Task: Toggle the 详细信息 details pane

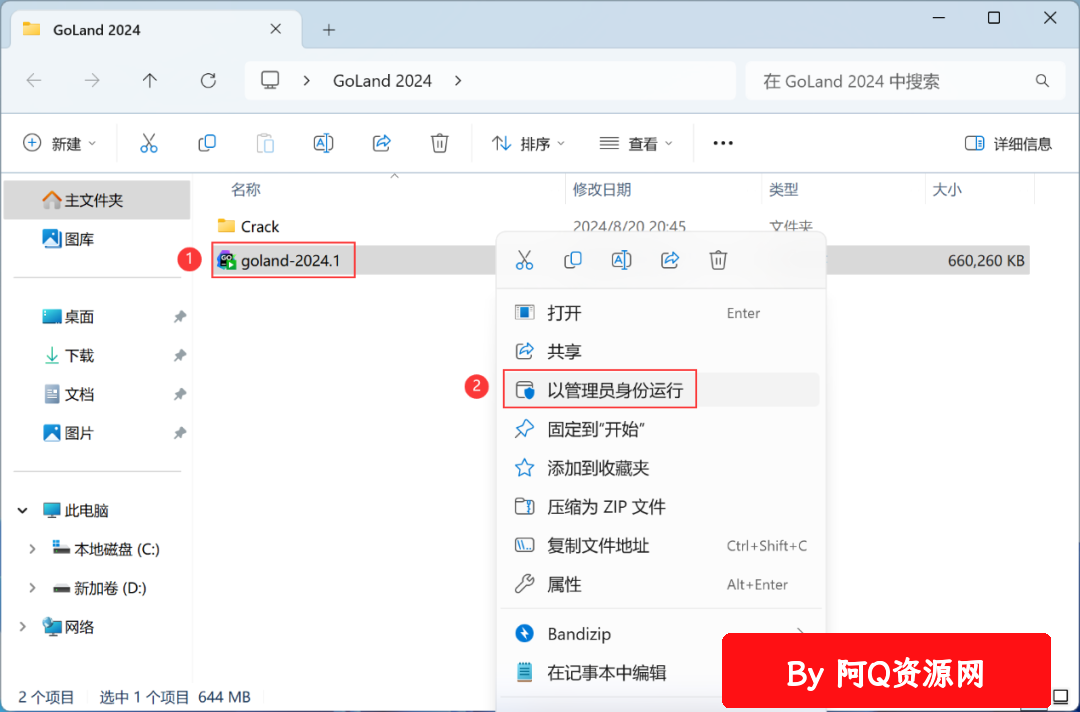Action: click(1008, 143)
